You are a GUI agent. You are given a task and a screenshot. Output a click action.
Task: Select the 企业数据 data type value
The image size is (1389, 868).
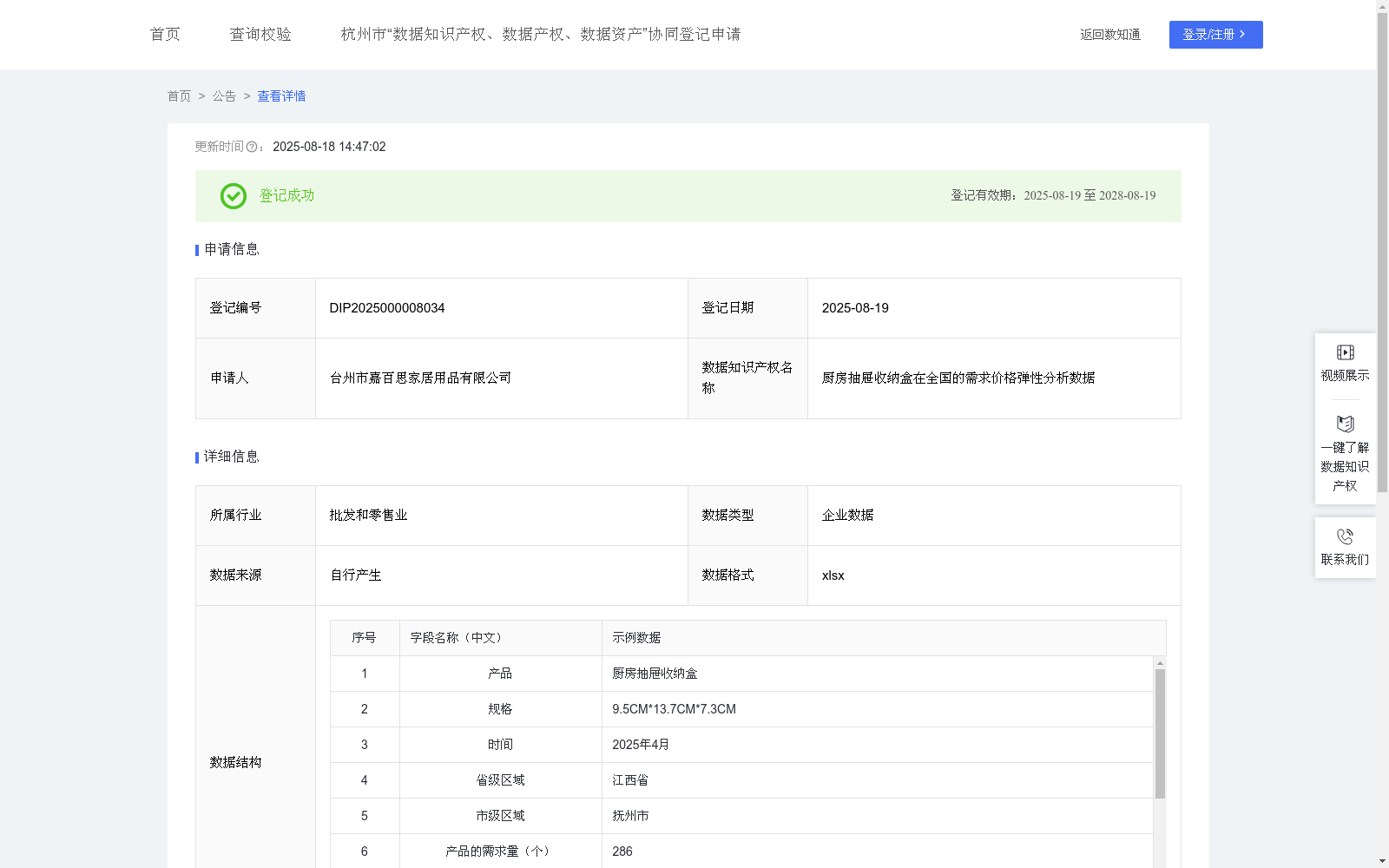click(x=848, y=516)
